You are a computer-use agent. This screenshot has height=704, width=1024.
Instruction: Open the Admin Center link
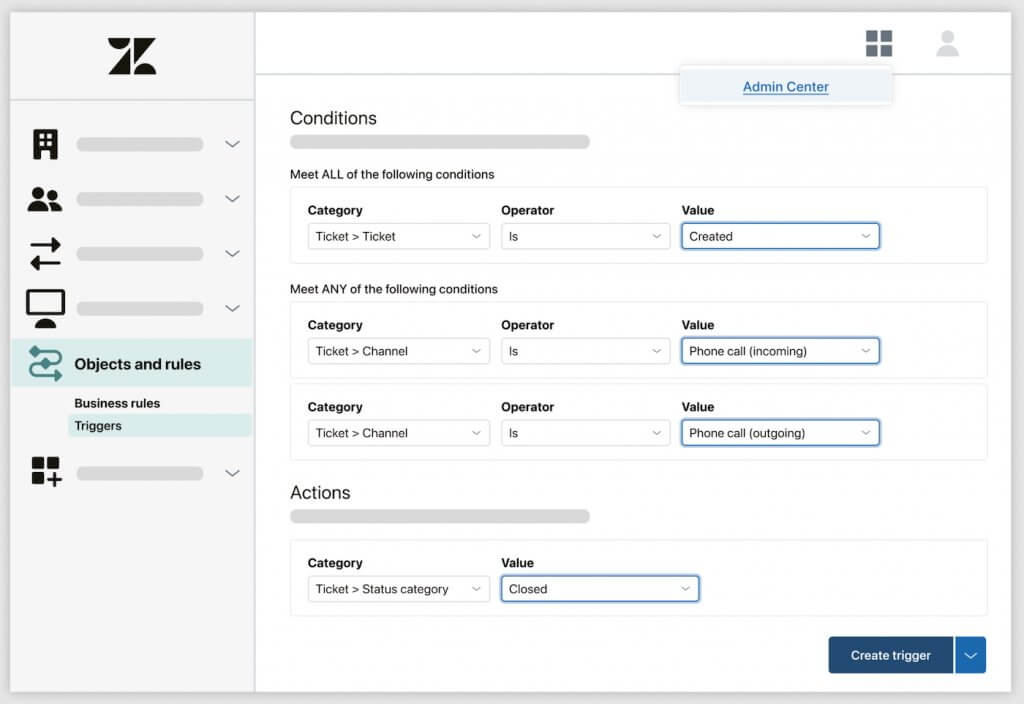click(x=785, y=87)
